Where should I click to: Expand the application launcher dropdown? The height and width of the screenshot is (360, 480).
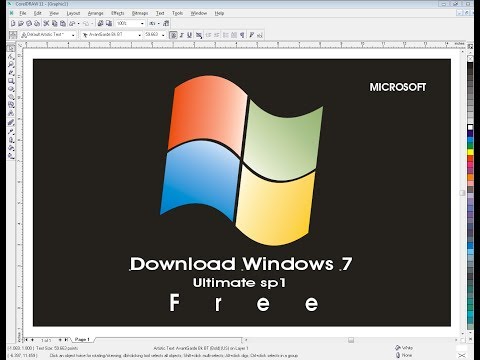pos(158,24)
